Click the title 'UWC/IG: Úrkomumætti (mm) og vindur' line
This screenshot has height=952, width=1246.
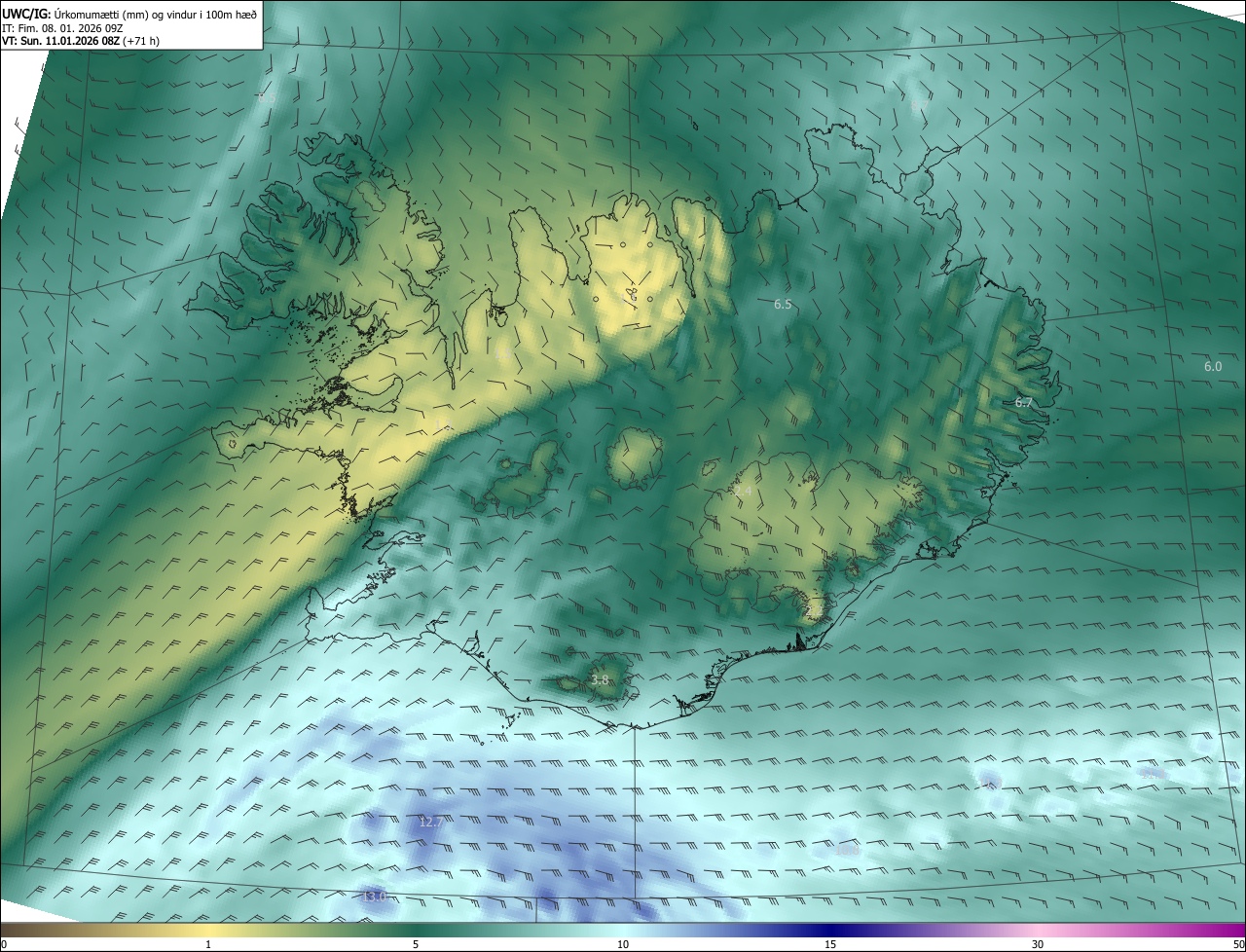click(129, 13)
